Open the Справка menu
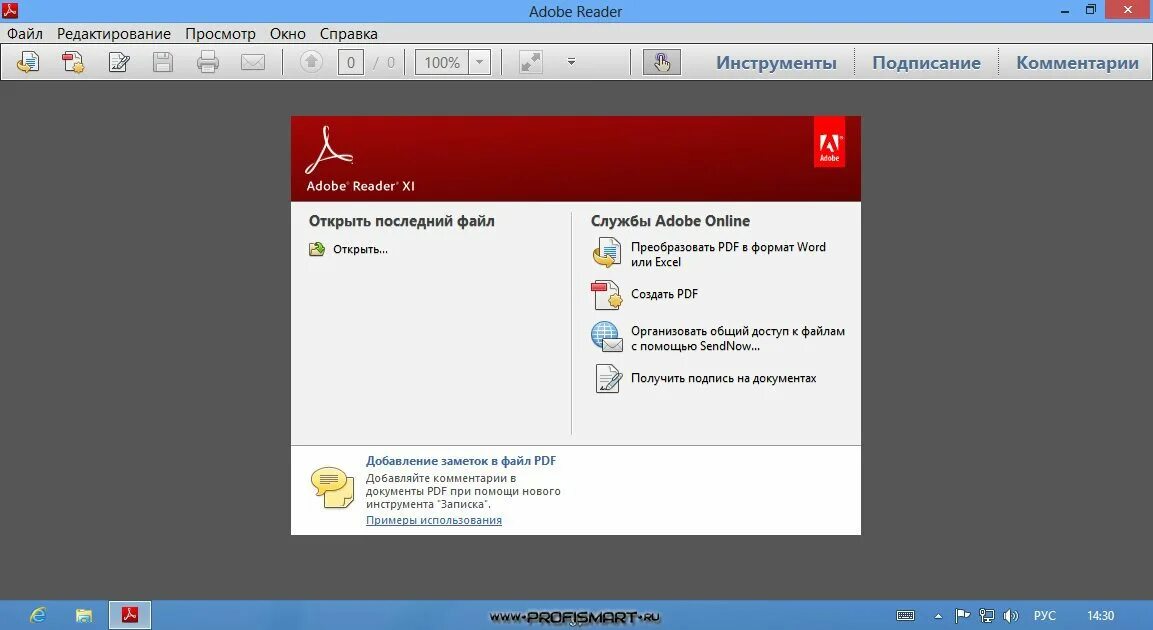Screen dimensions: 1153x630 (x=349, y=34)
